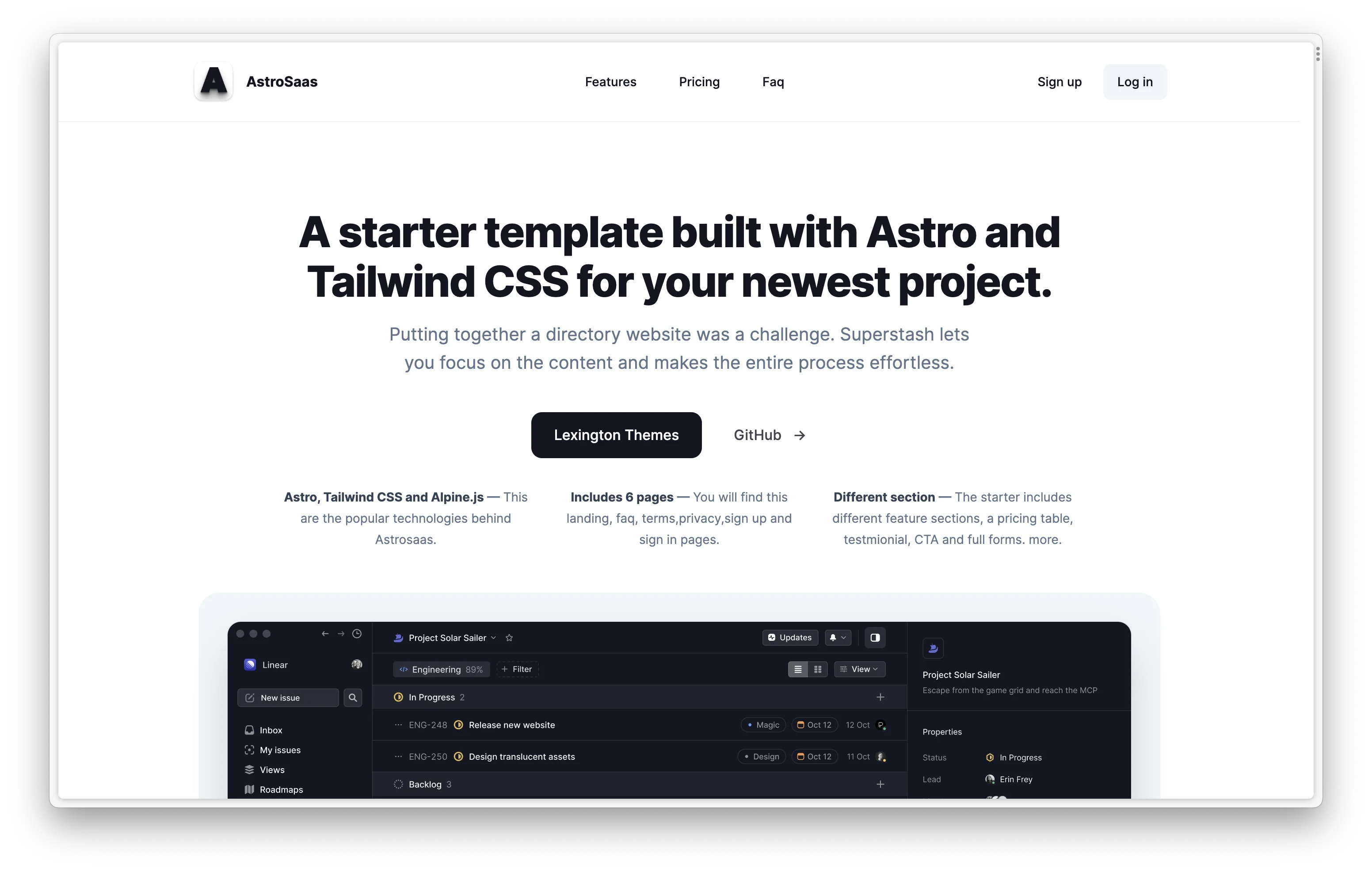The image size is (1372, 873).
Task: Click the Roadmaps icon in sidebar
Action: (x=248, y=789)
